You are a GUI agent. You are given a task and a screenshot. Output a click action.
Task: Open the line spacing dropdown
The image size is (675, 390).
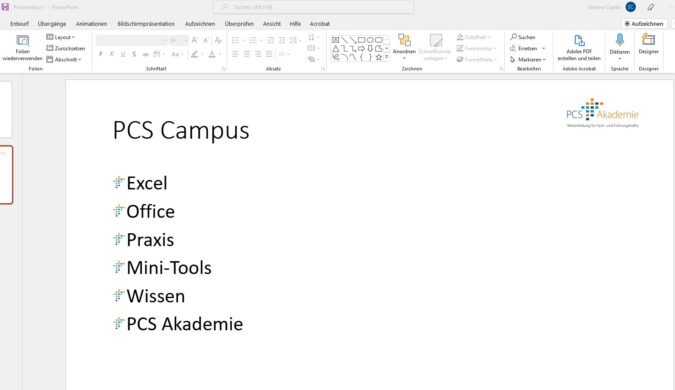tap(295, 40)
